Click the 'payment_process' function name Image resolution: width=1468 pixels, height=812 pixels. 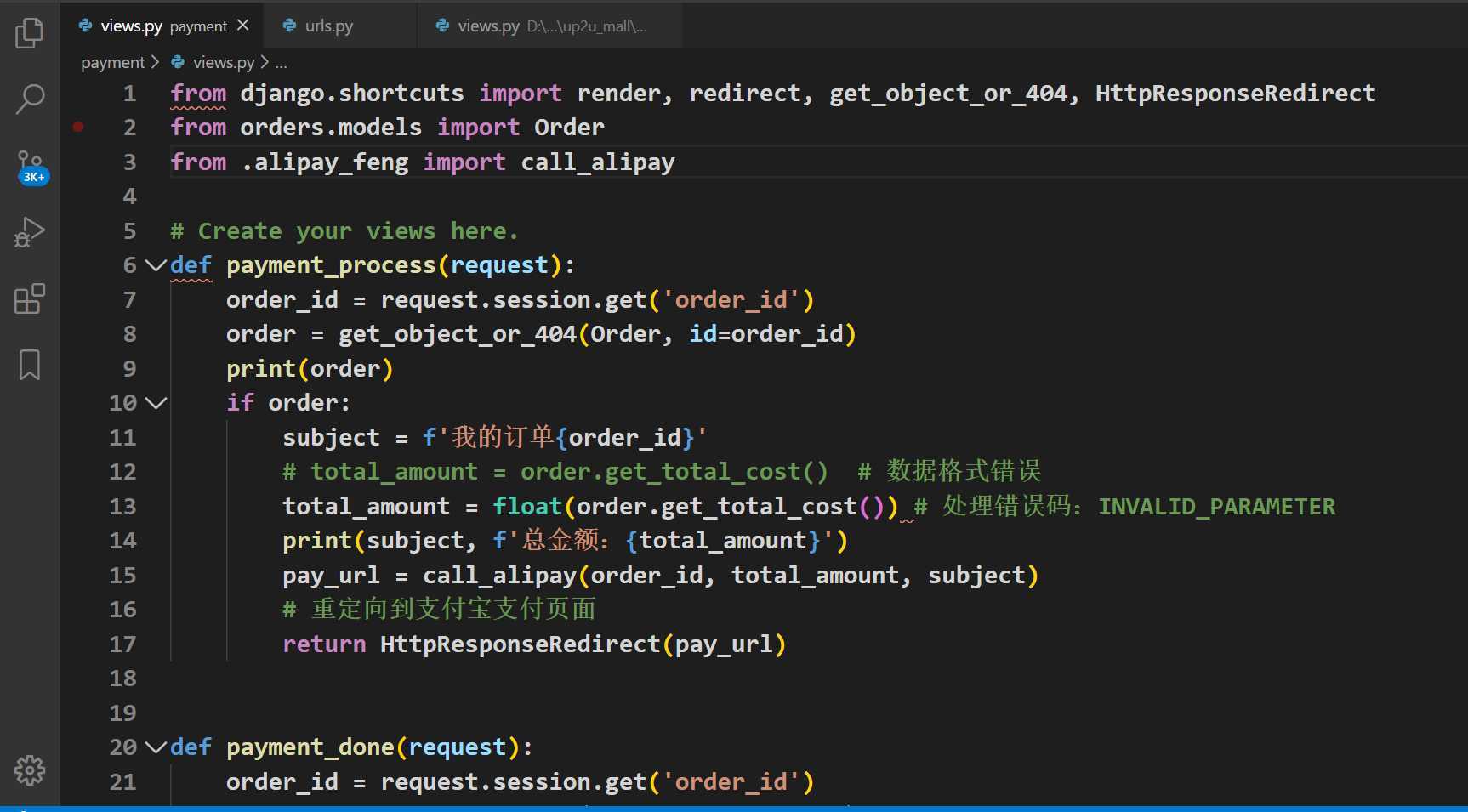click(x=331, y=265)
